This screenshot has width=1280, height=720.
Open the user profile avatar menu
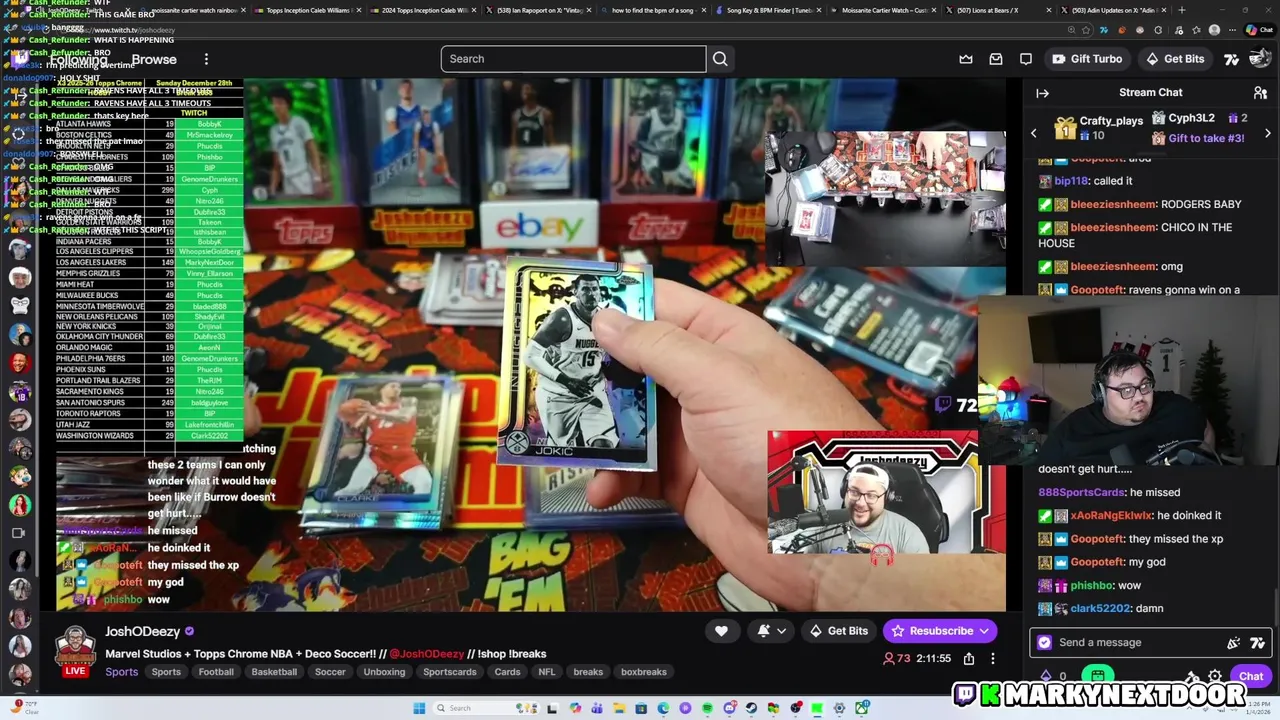(1259, 59)
